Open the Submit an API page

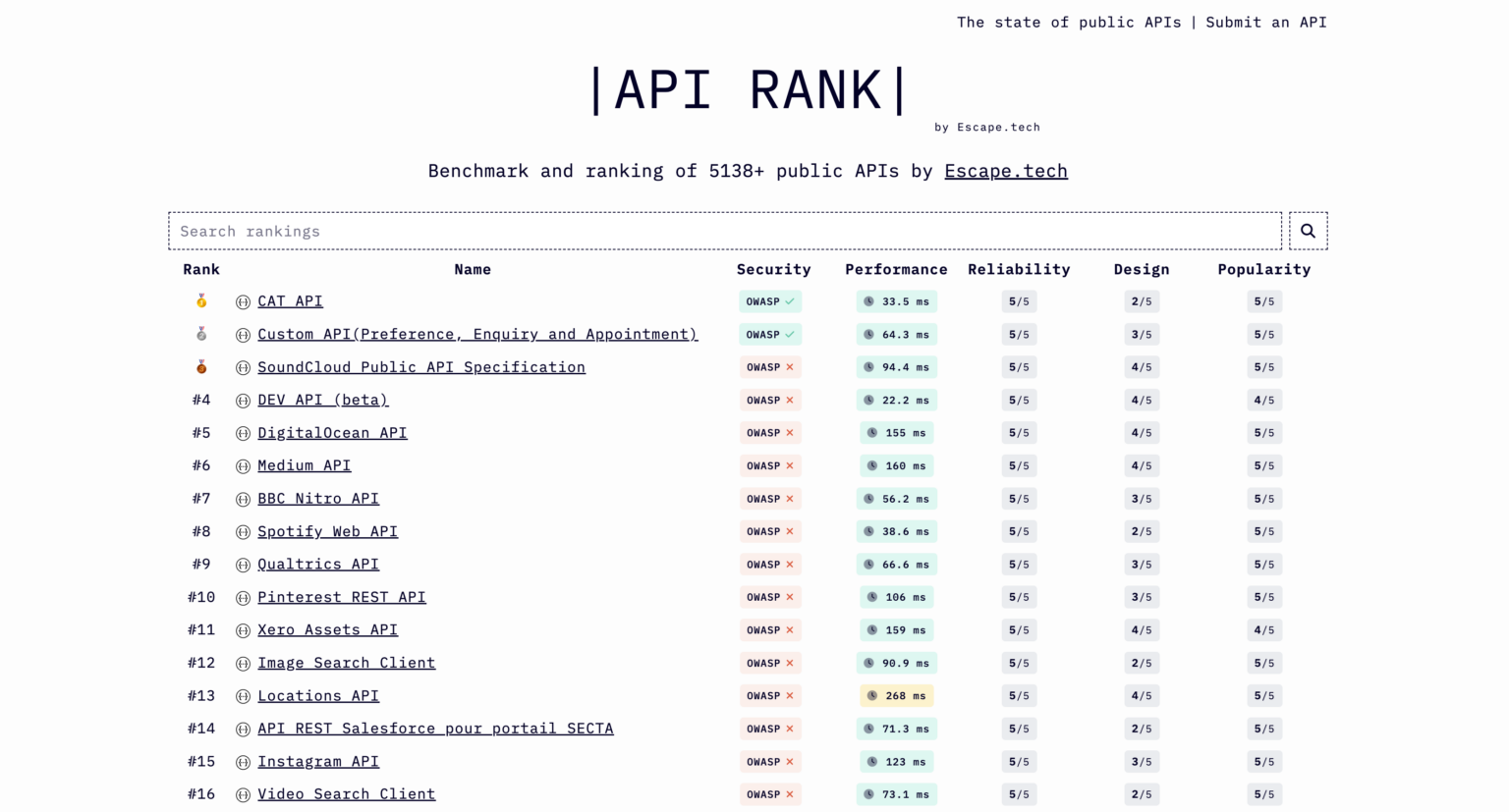pos(1265,22)
